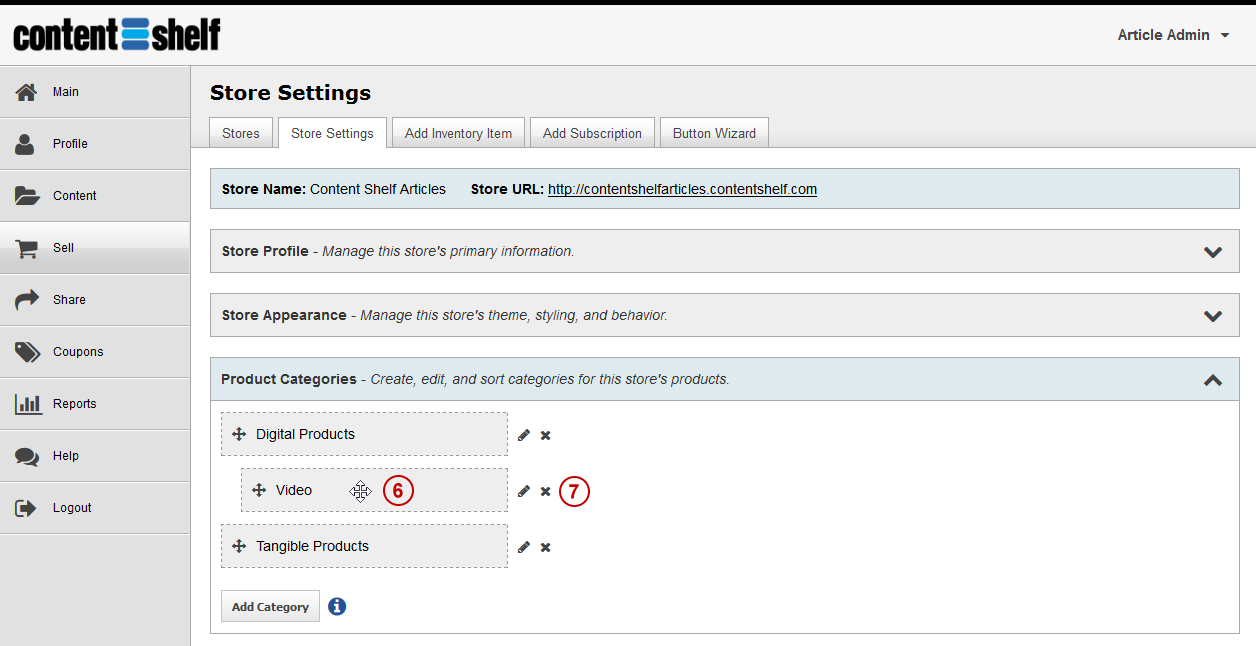Open the Article Admin user dropdown
This screenshot has width=1256, height=646.
(1174, 35)
